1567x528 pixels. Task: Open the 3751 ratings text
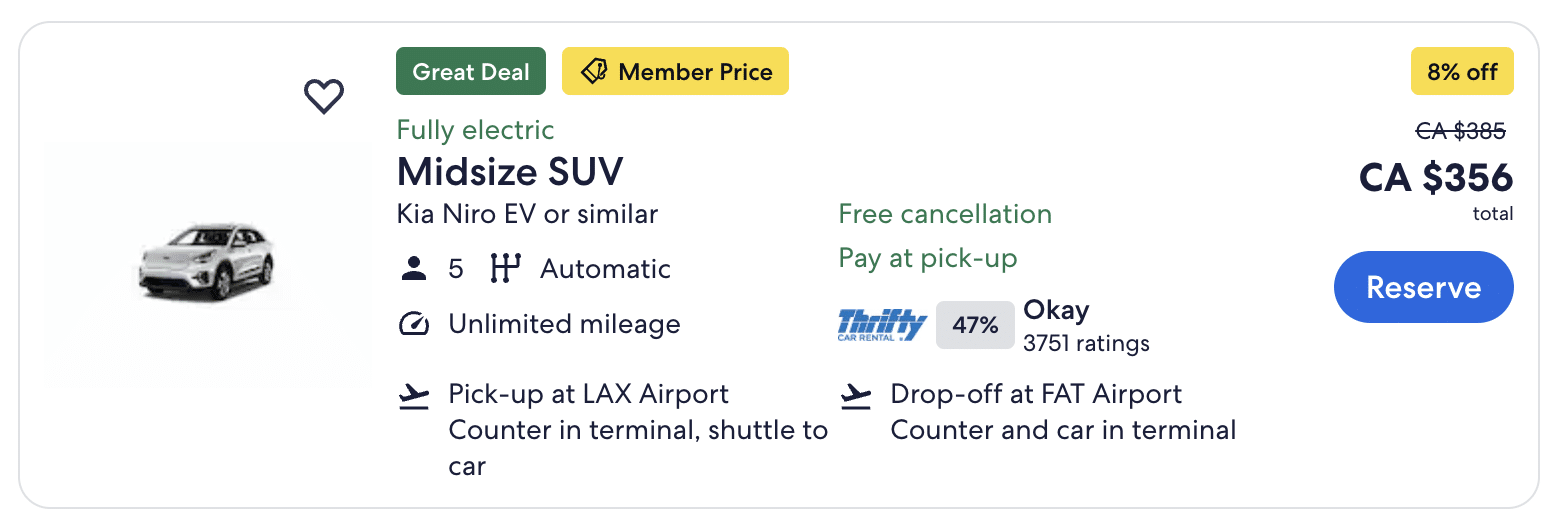click(x=1085, y=344)
